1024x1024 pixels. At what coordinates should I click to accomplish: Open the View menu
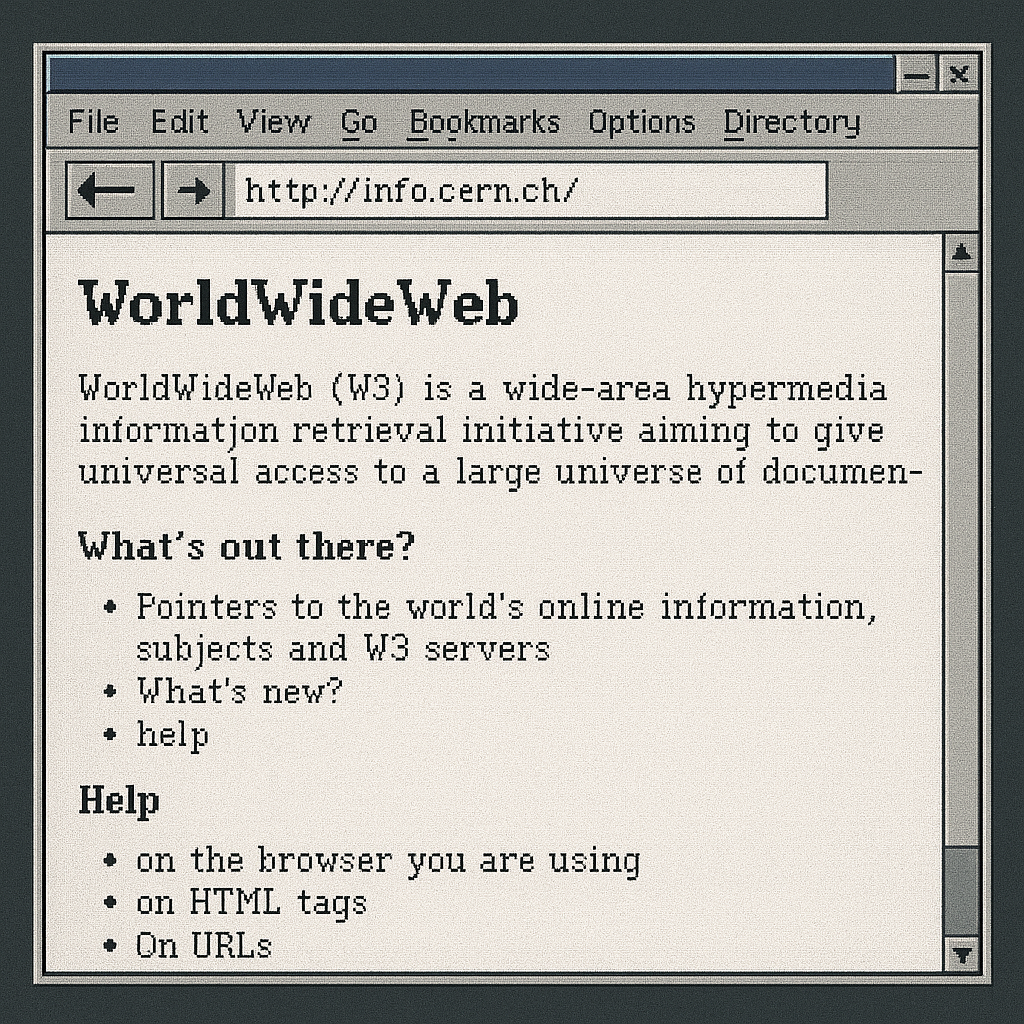273,122
